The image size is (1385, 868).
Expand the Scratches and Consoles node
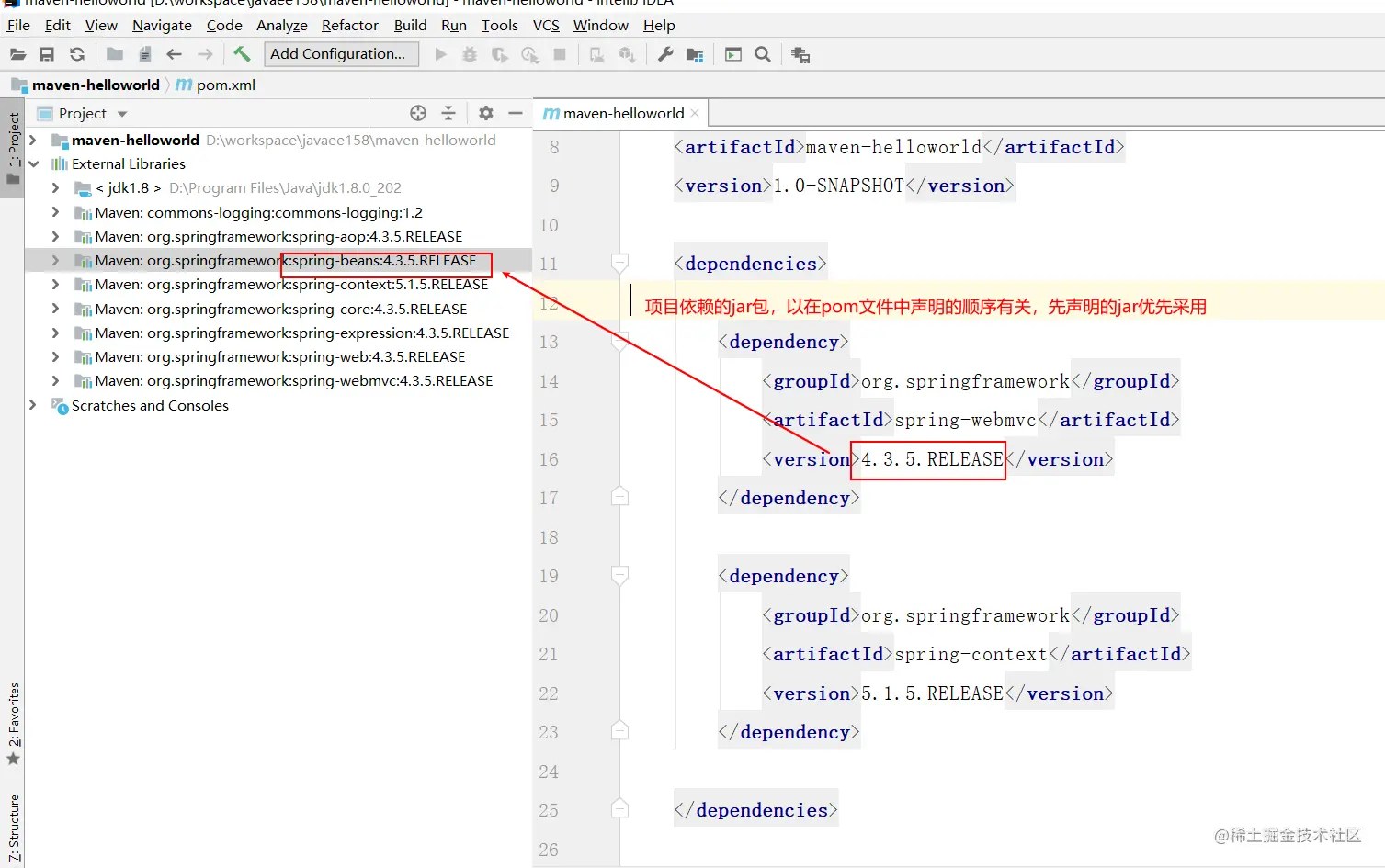[x=33, y=405]
